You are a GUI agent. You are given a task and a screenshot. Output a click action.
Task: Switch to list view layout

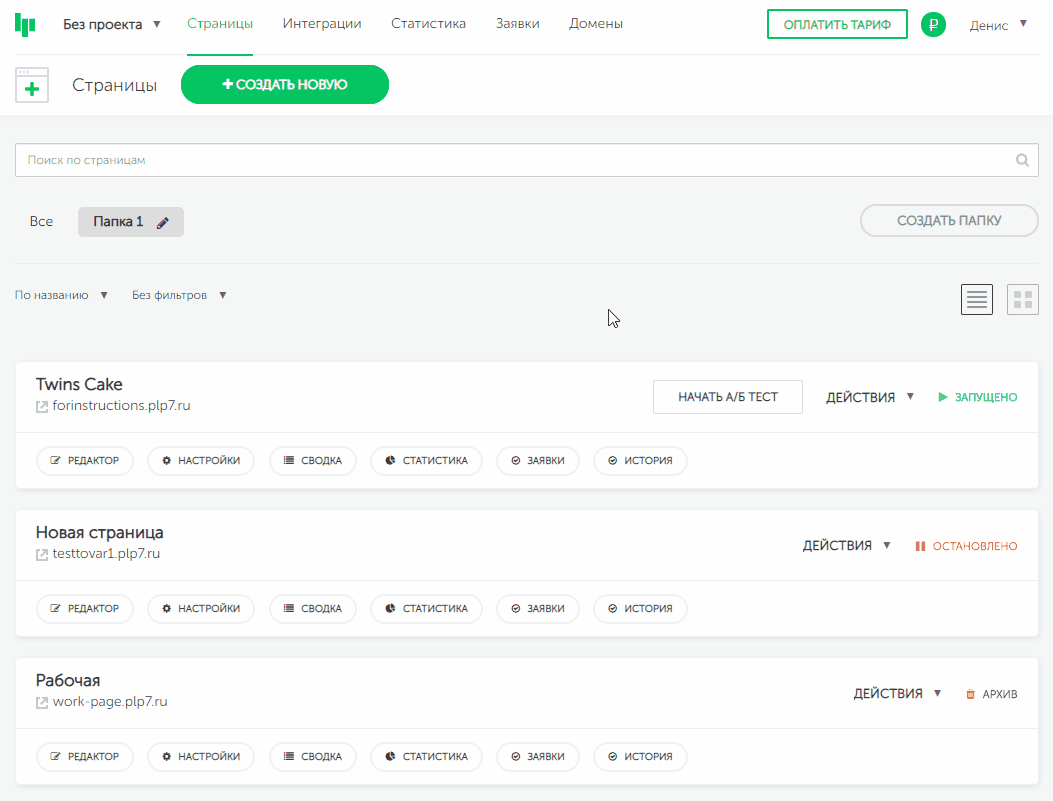coord(977,299)
